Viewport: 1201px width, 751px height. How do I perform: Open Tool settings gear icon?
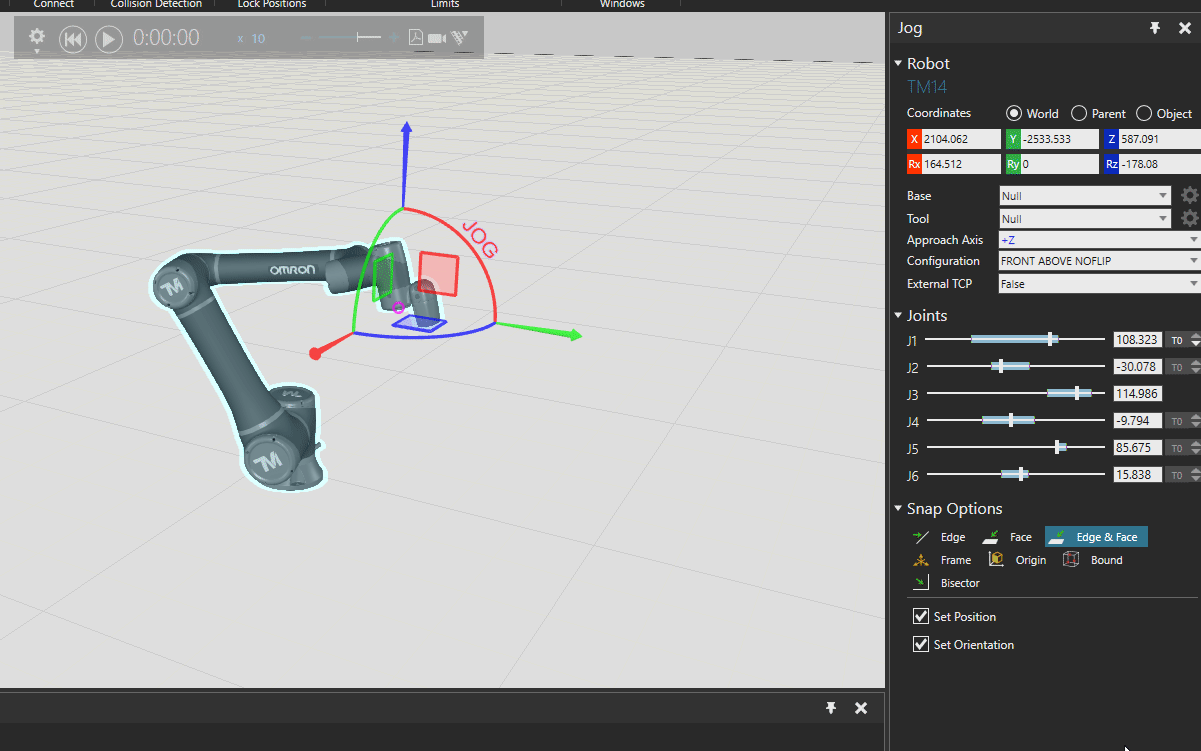[1189, 218]
